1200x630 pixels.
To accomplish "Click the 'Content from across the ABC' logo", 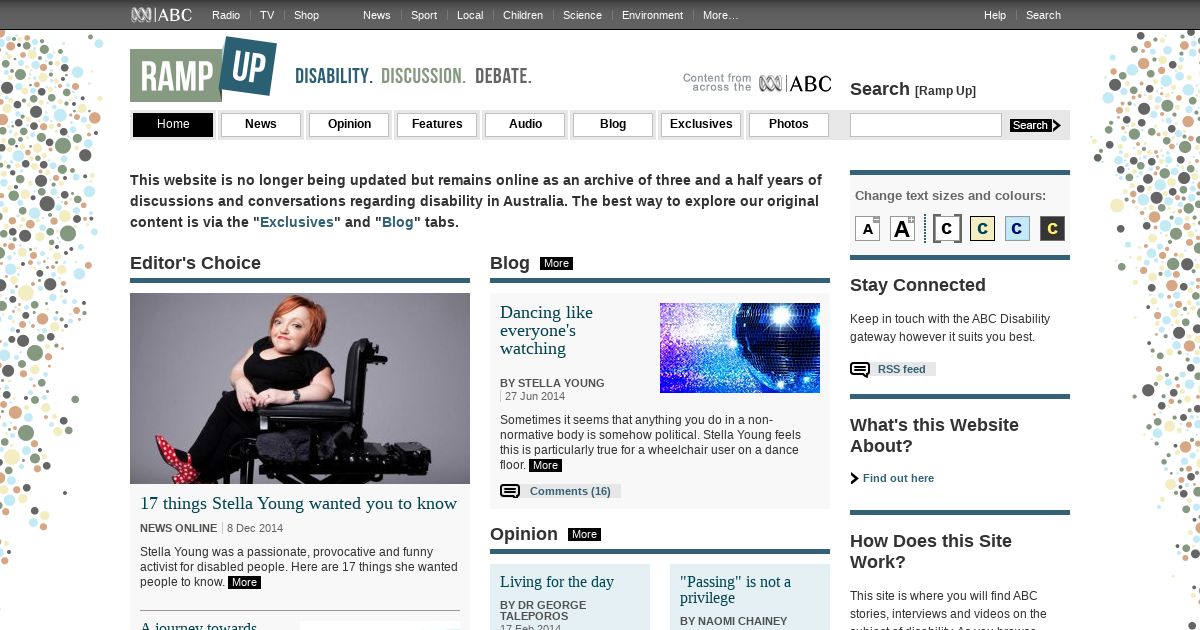I will [757, 83].
